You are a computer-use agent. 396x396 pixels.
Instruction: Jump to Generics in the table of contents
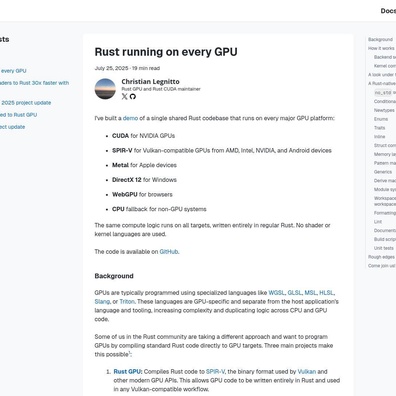point(383,172)
